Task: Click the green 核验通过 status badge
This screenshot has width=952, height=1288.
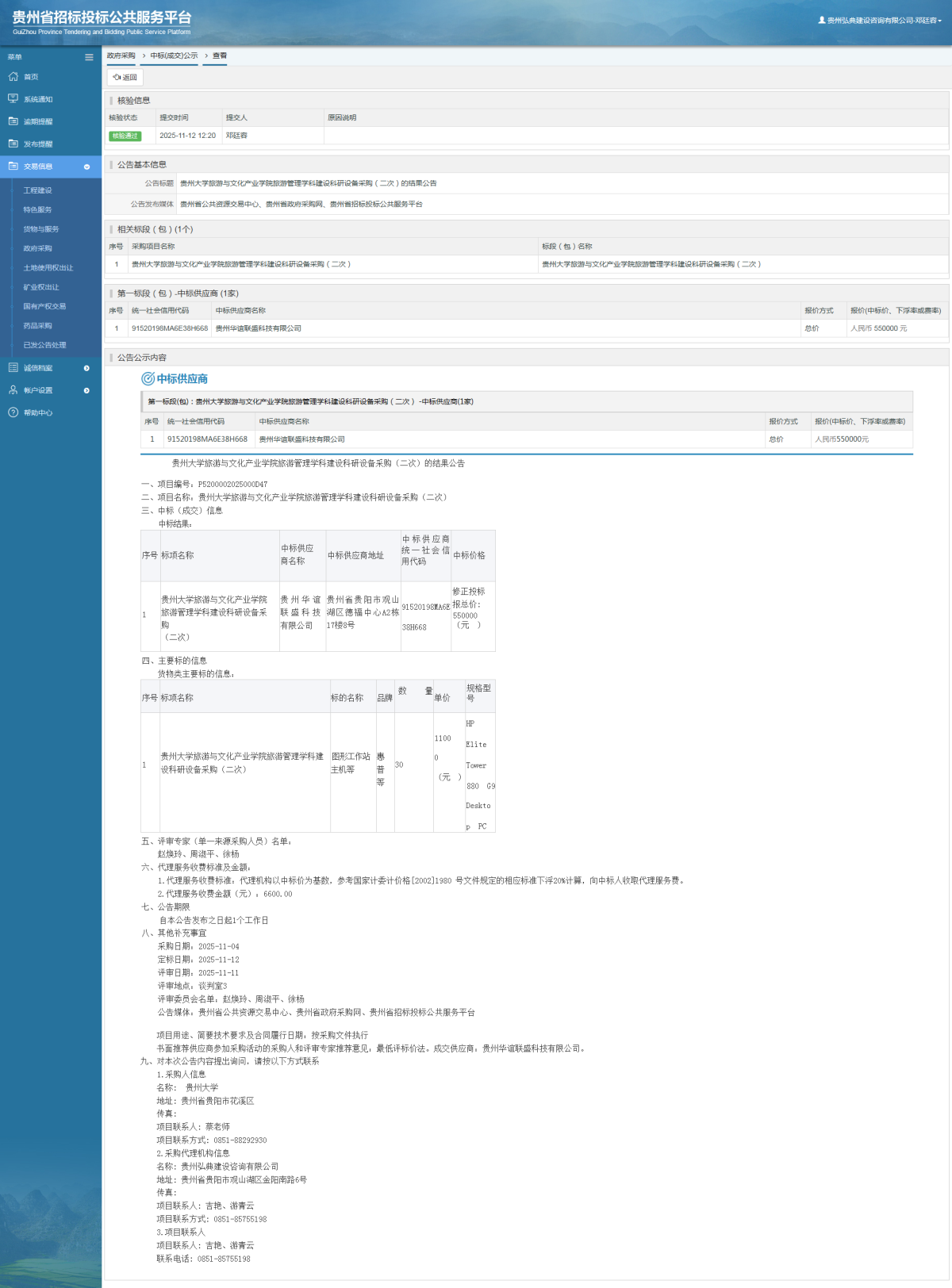Action: click(x=125, y=136)
